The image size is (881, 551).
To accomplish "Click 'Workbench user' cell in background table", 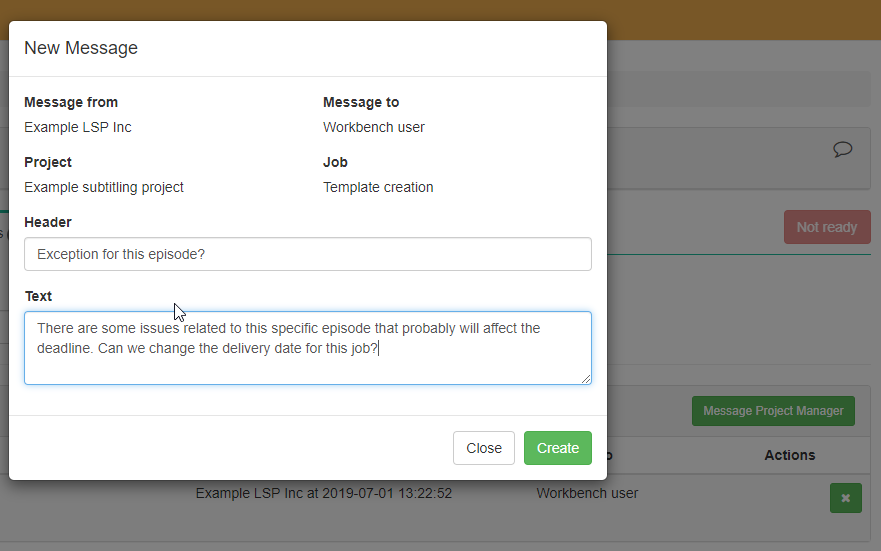I will pyautogui.click(x=587, y=493).
